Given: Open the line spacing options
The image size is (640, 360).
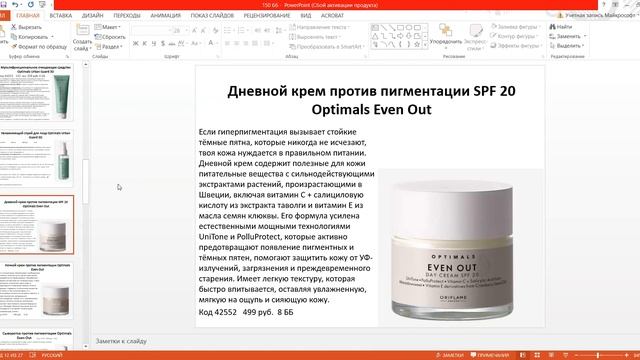Looking at the screenshot, I should point(279,31).
